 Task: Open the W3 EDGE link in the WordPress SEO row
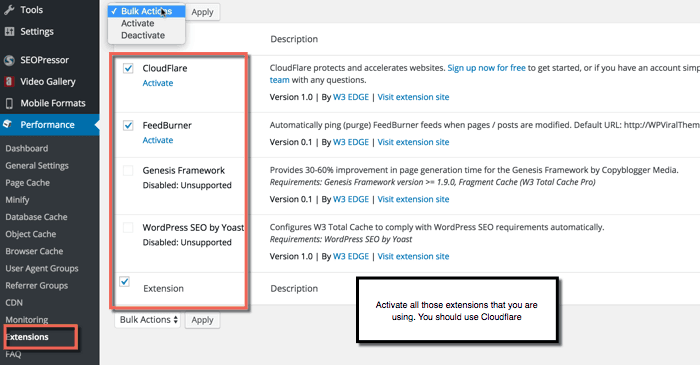[351, 257]
